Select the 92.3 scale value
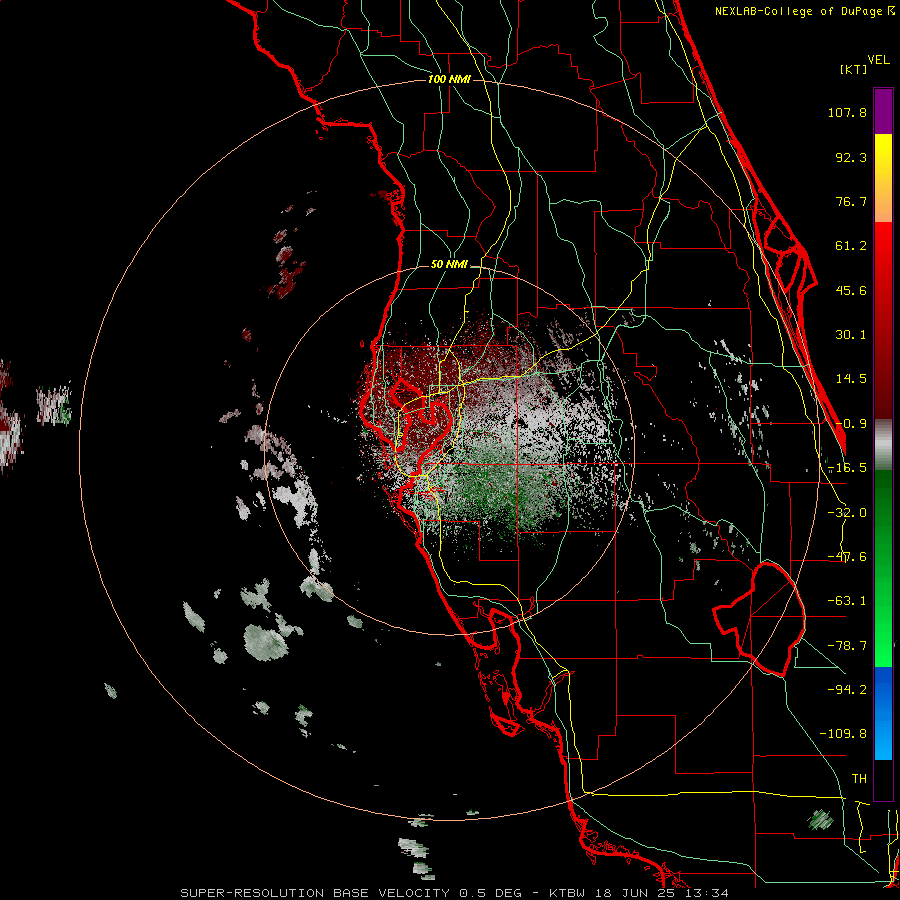900x900 pixels. [x=851, y=157]
